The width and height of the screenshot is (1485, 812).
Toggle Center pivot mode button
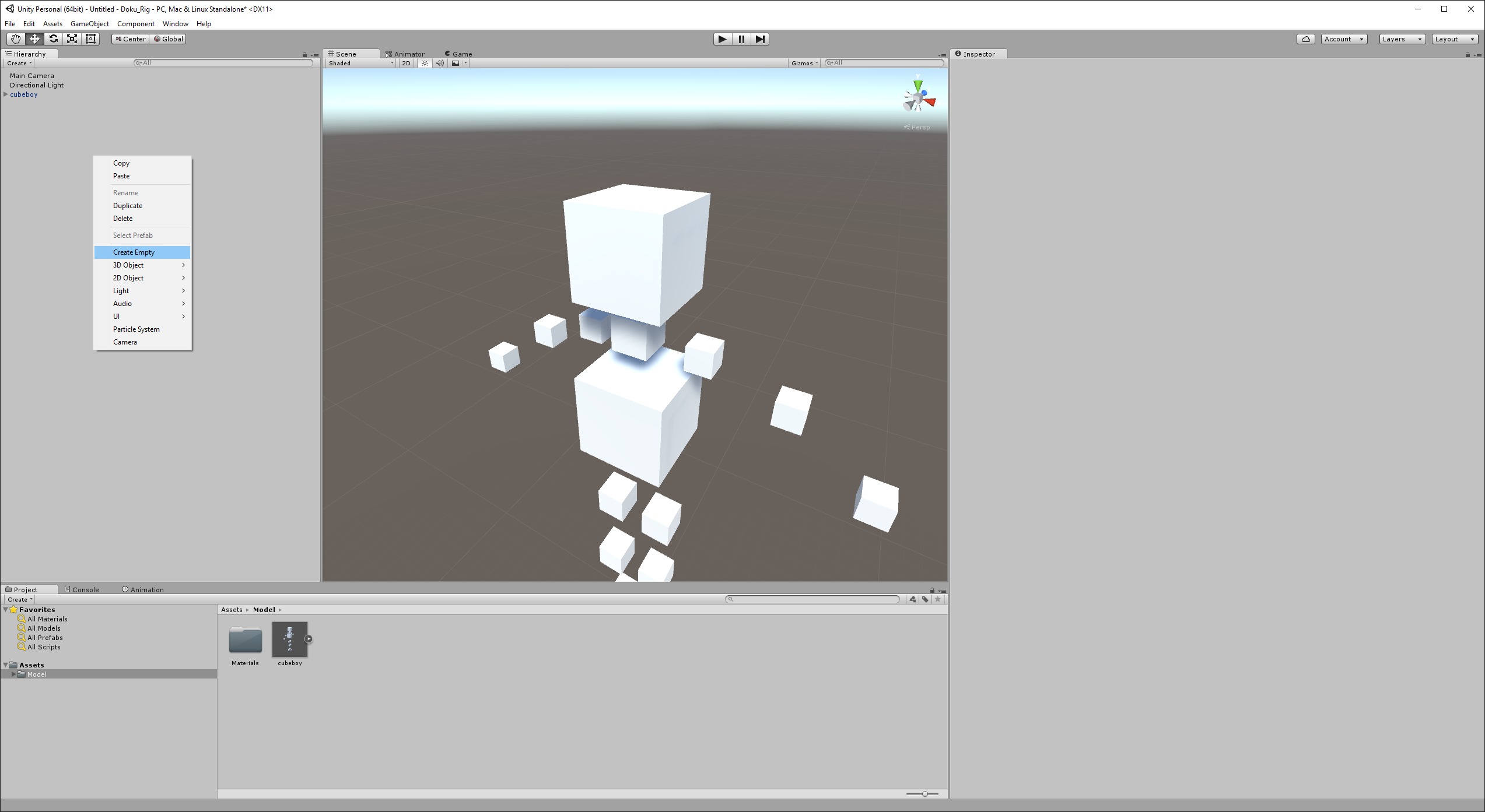pos(131,39)
